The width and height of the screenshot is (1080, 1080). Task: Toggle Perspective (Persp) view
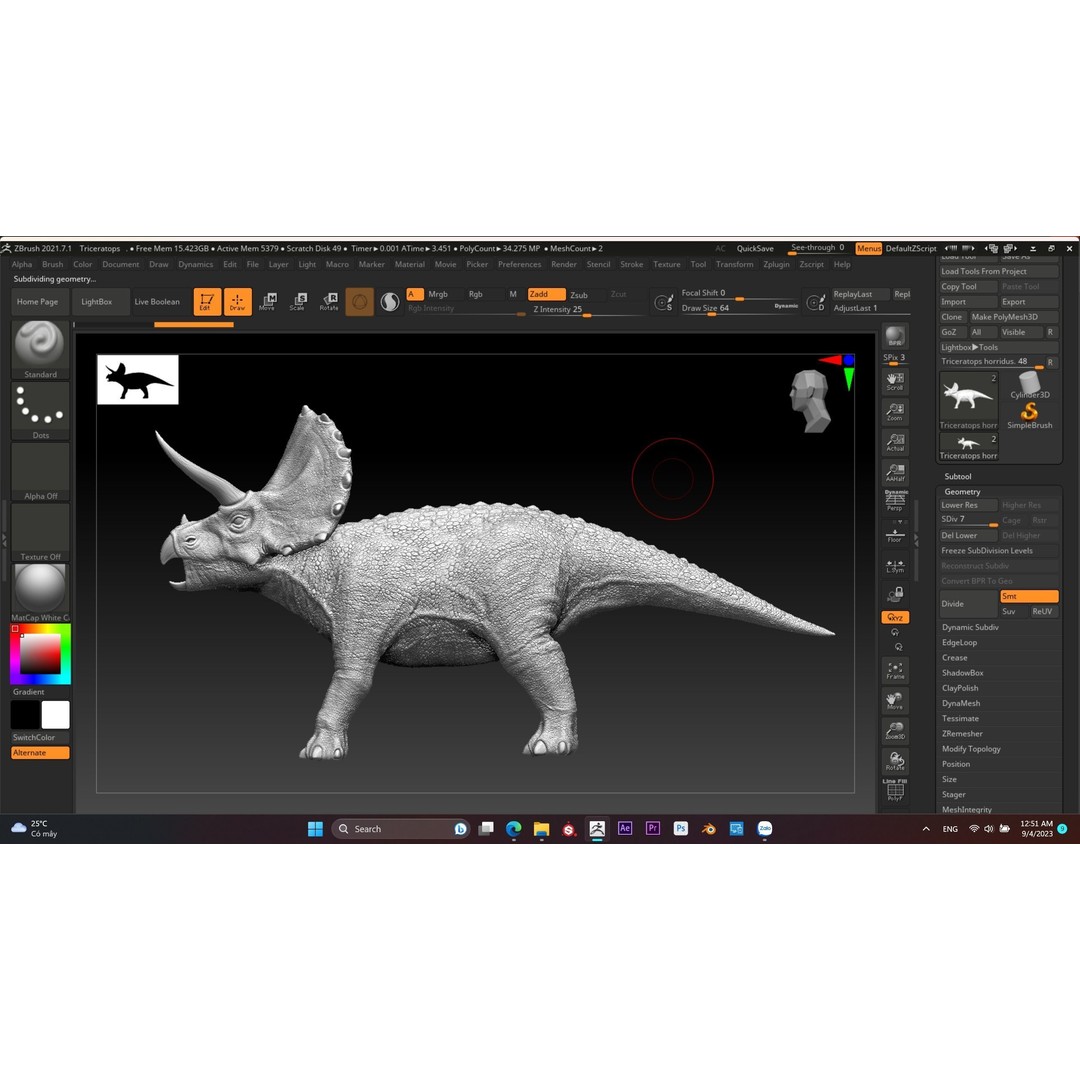tap(895, 501)
